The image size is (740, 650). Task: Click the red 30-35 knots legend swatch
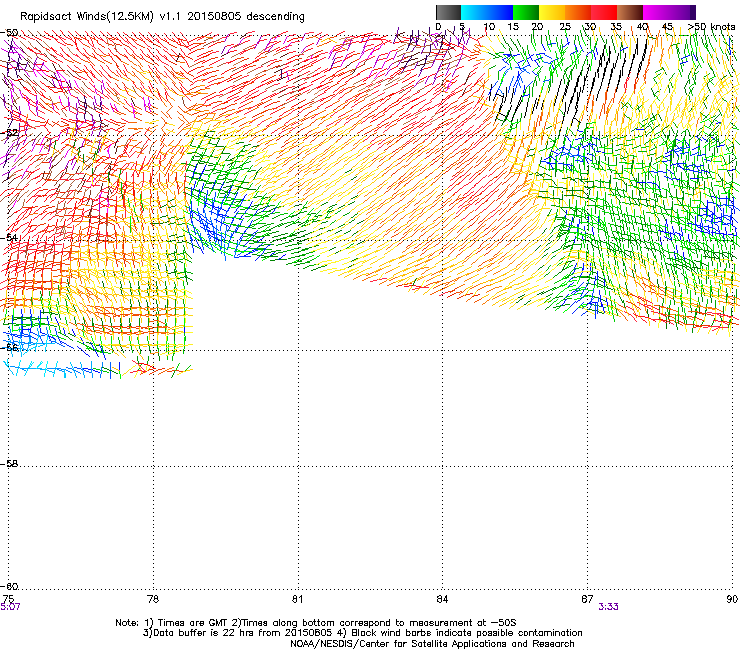pyautogui.click(x=604, y=12)
